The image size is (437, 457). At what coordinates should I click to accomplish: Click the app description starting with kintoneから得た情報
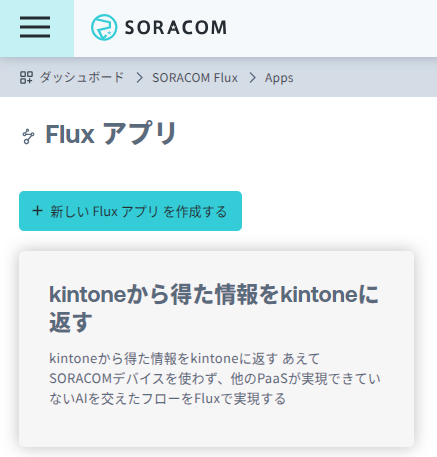[x=215, y=378]
